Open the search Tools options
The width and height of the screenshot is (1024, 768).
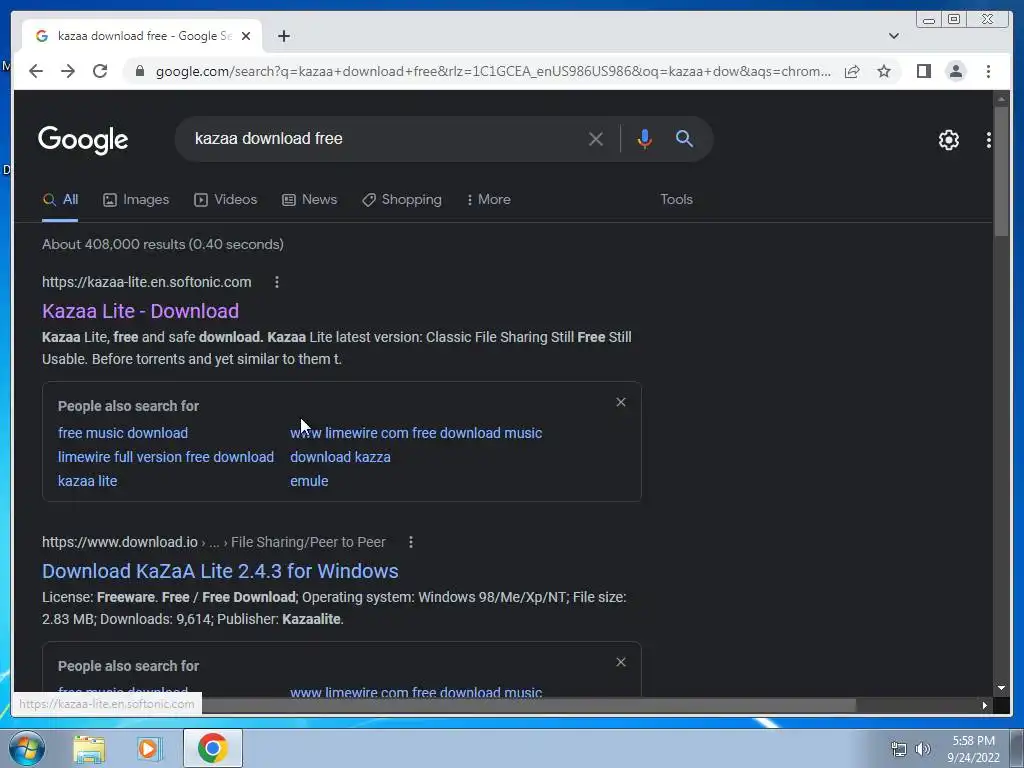[x=676, y=199]
